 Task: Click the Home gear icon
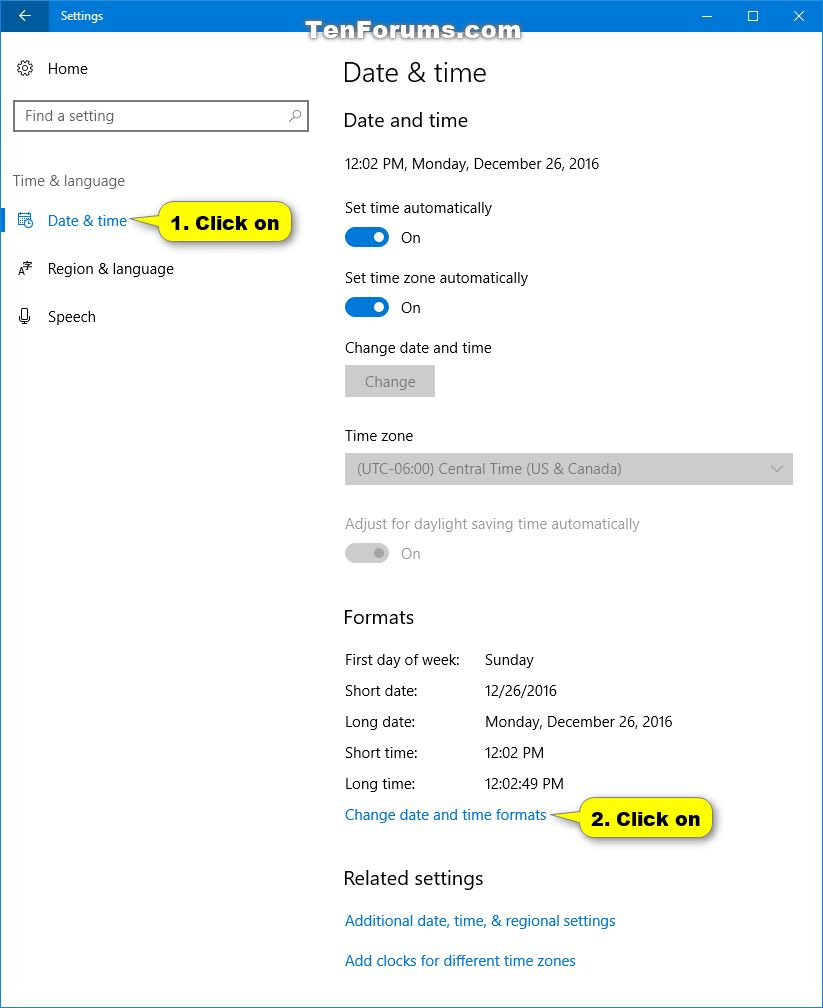(24, 68)
